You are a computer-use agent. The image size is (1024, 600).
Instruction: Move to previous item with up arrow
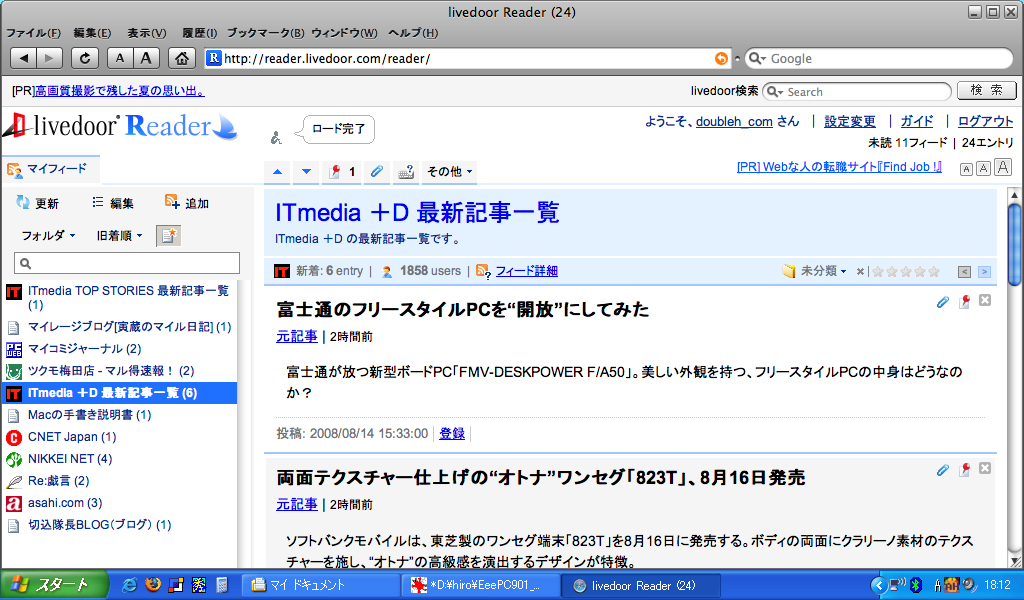[x=278, y=172]
